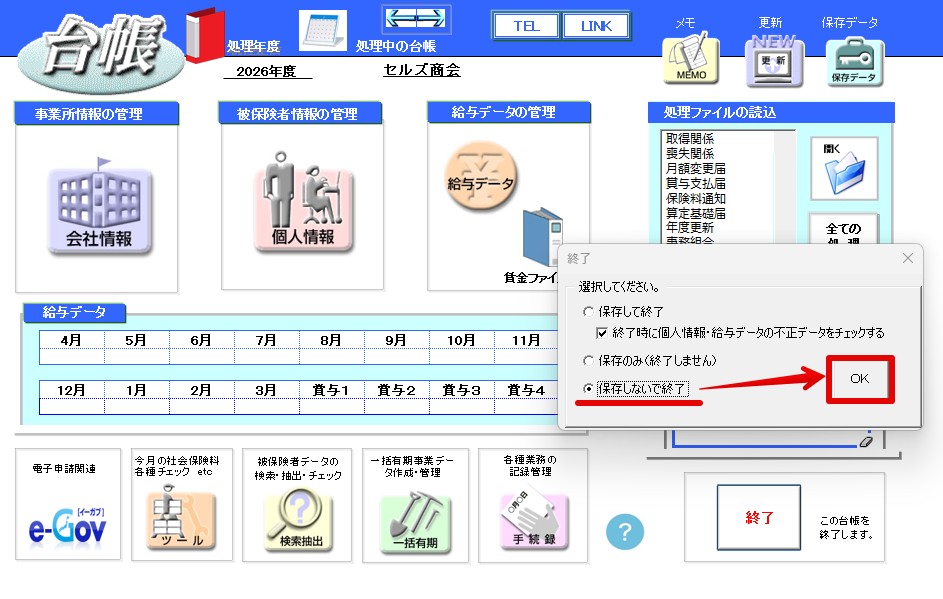943x599 pixels.
Task: Click the セルズ商会 ledger name
Action: coord(422,70)
